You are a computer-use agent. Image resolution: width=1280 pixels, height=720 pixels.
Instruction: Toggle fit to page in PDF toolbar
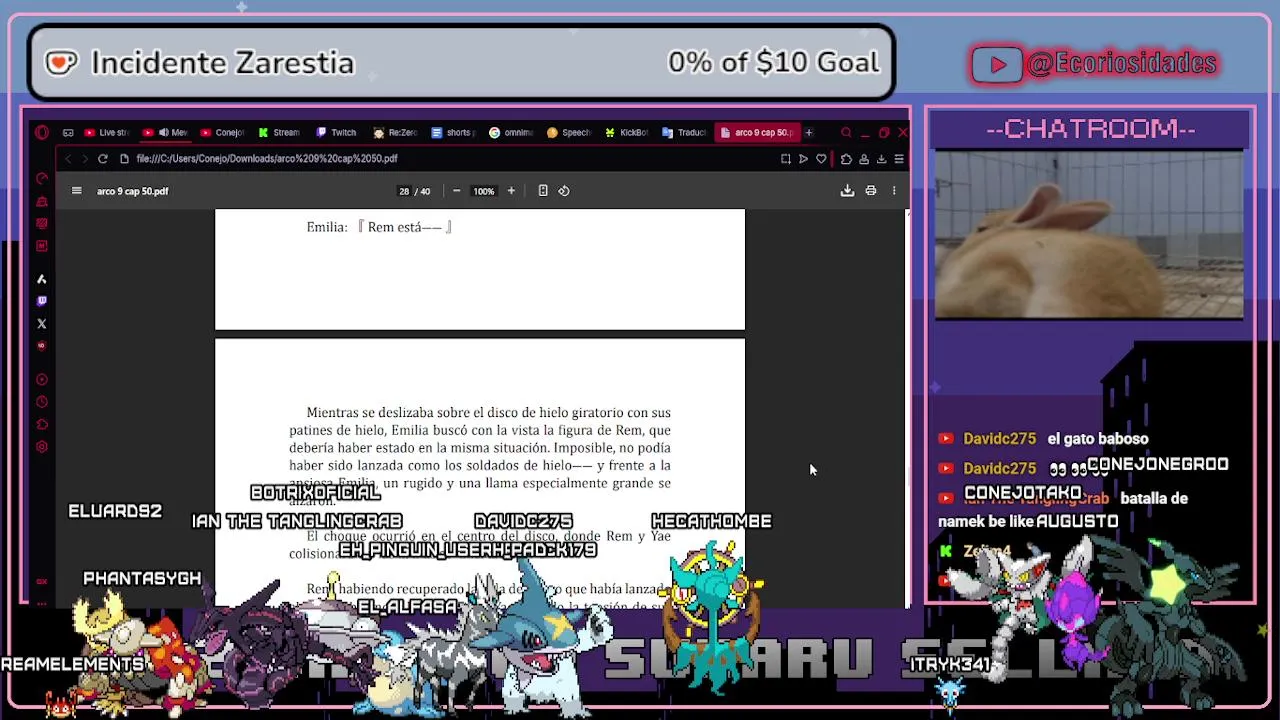tap(543, 191)
